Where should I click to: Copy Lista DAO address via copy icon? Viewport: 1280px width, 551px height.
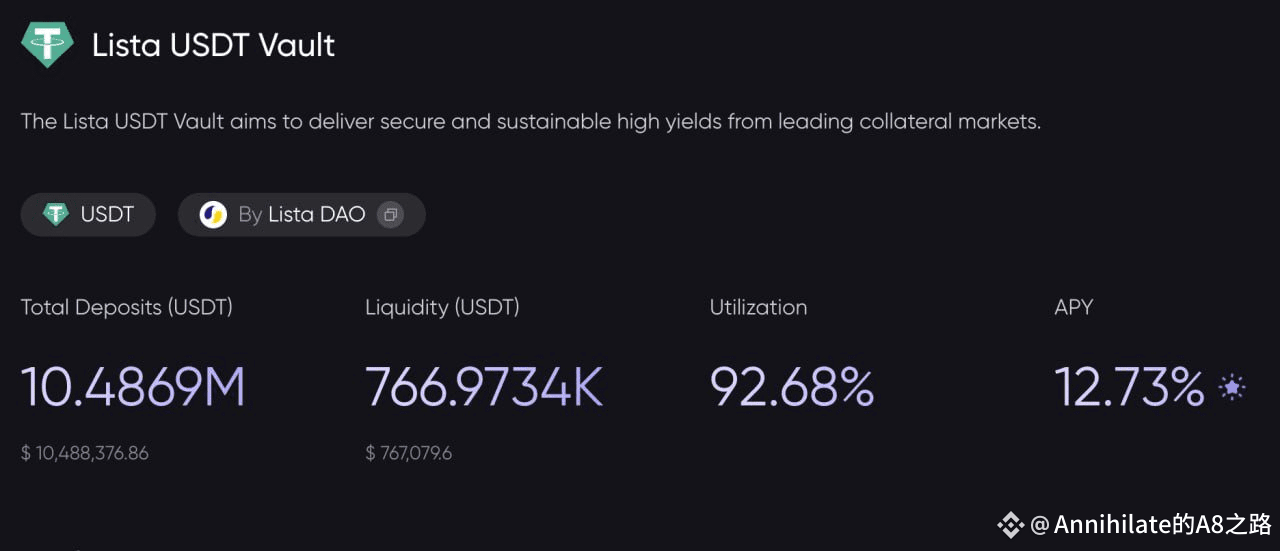pos(390,214)
